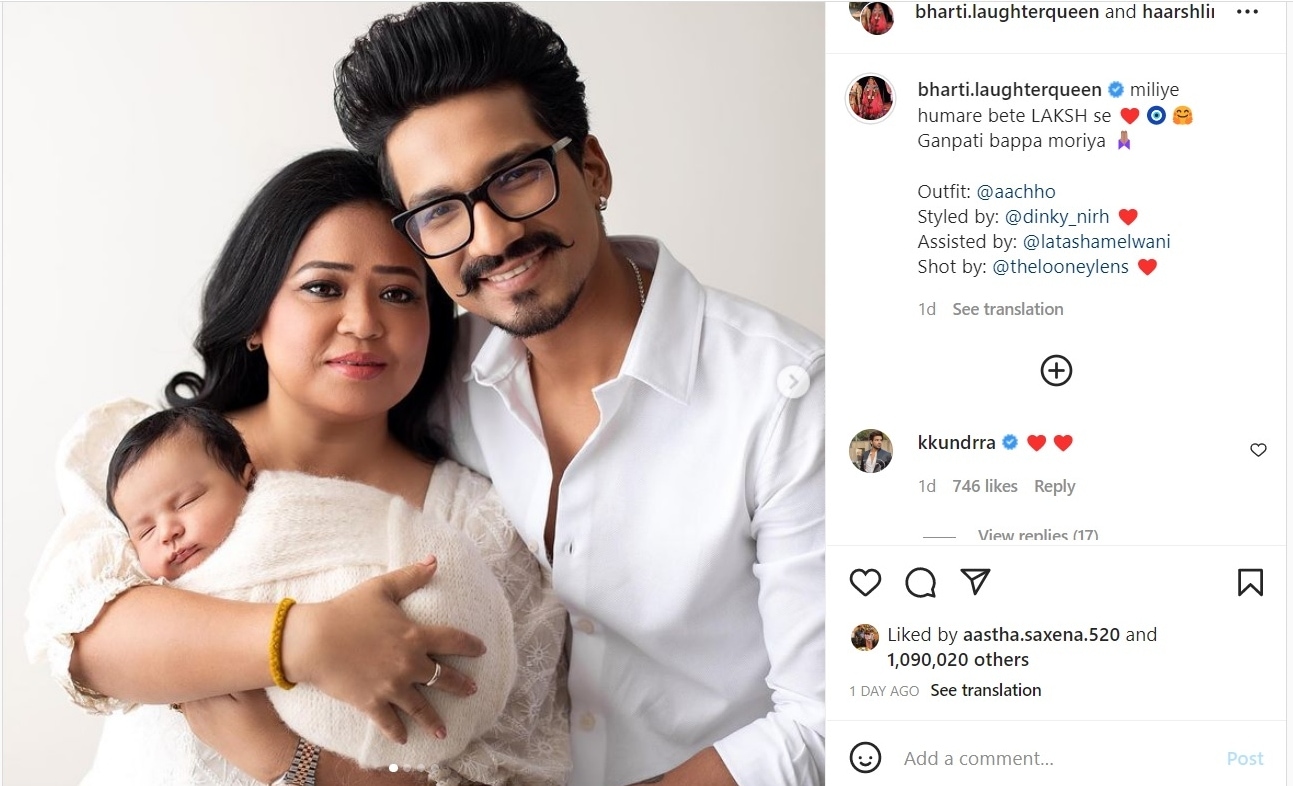Go to next photo with arrow

click(x=793, y=381)
